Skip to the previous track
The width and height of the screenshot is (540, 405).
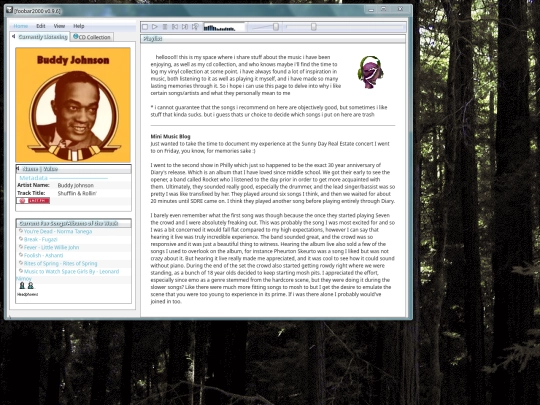click(x=175, y=27)
